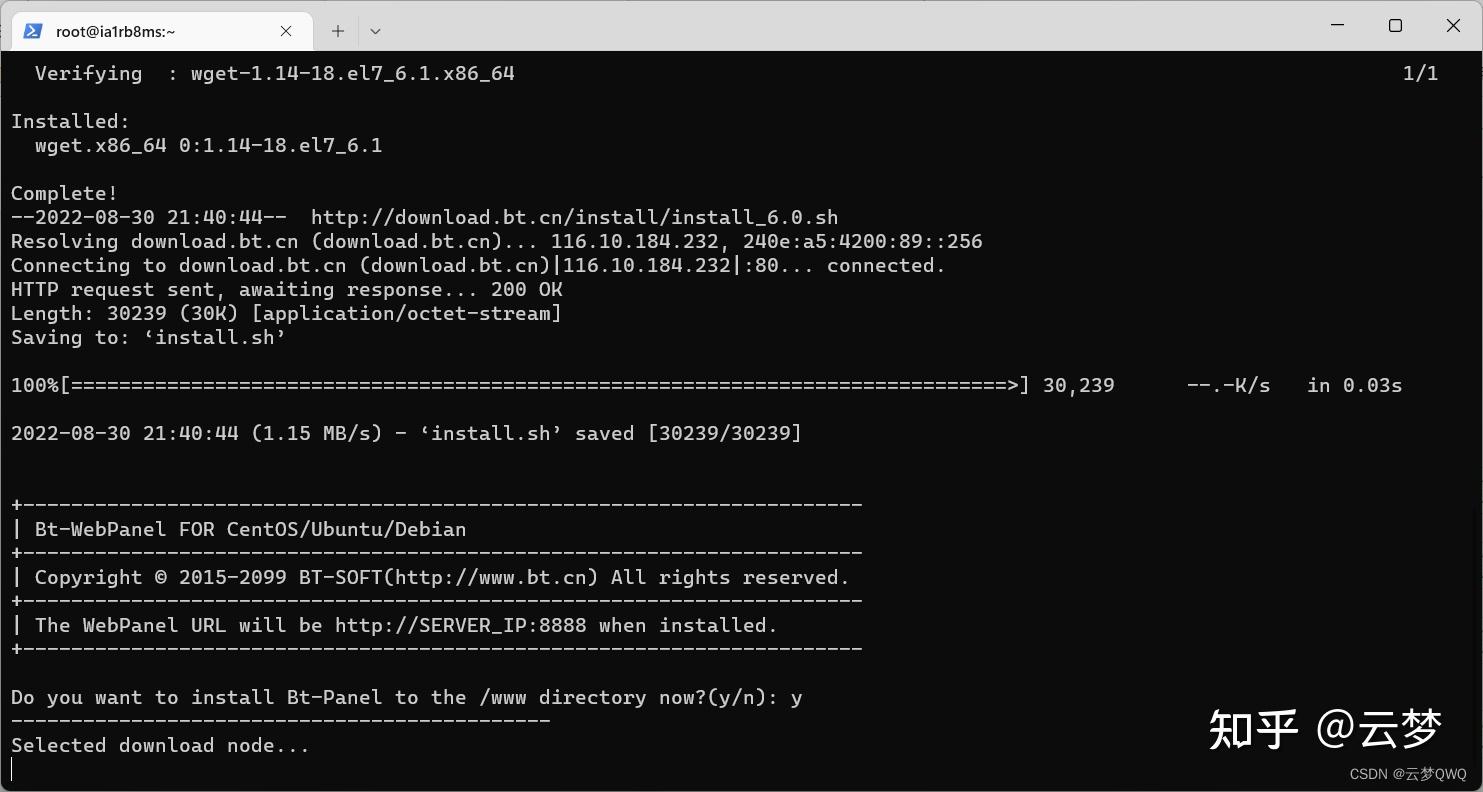Screen dimensions: 1483x792
Task: Click the install_6.0.sh download URL
Action: click(x=575, y=217)
